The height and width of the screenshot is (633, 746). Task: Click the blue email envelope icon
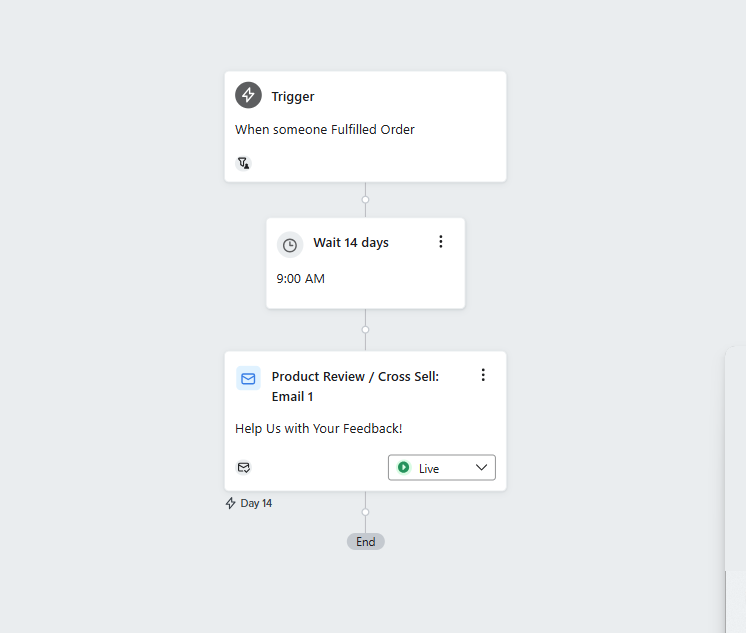[x=248, y=378]
